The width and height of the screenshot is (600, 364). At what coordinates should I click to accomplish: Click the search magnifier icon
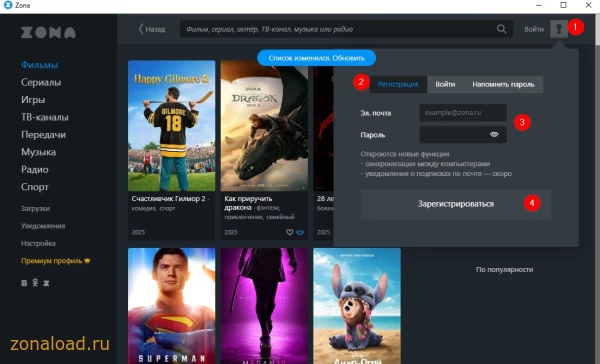pyautogui.click(x=501, y=29)
